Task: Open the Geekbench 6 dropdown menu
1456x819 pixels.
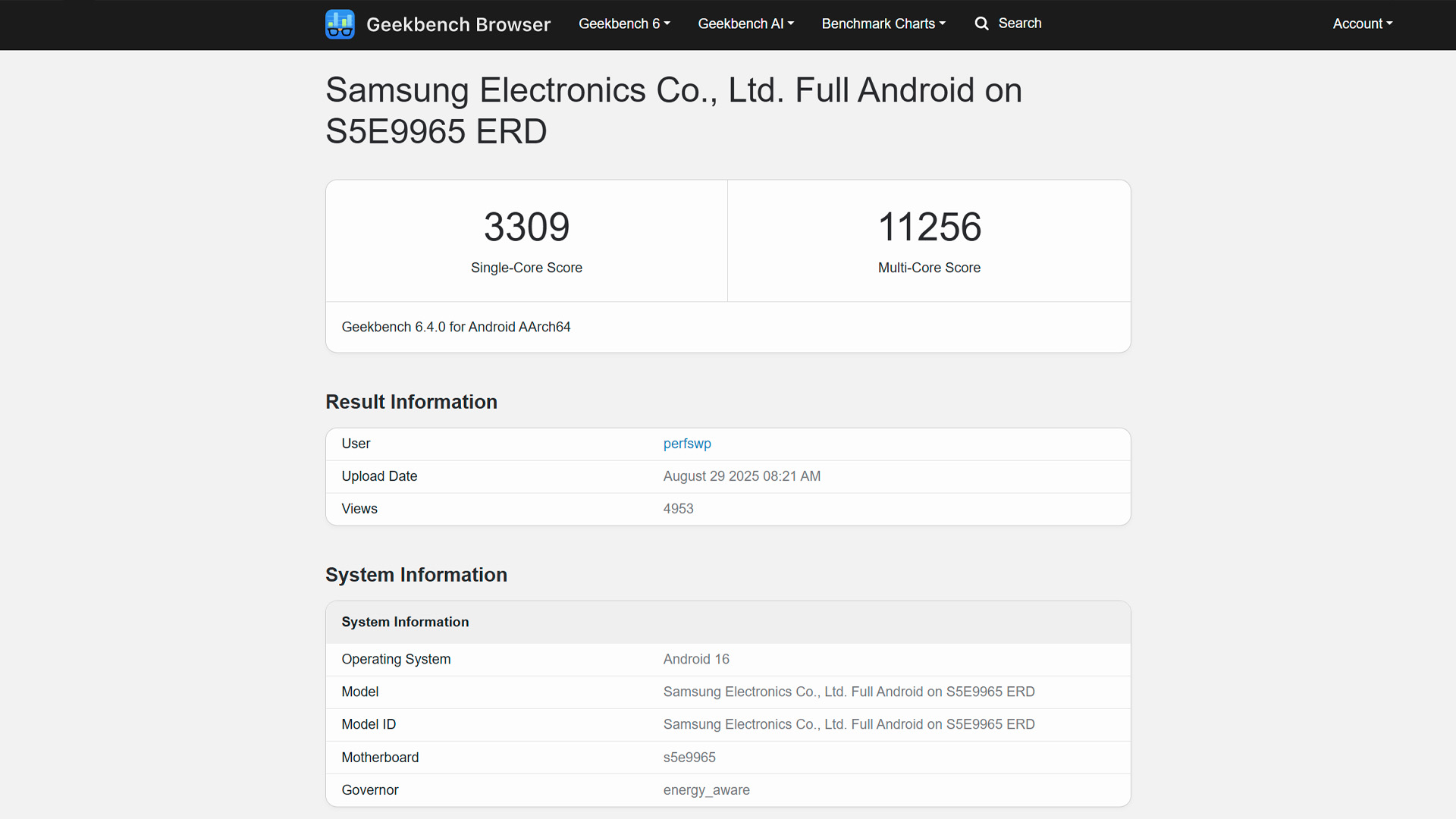Action: click(x=624, y=24)
